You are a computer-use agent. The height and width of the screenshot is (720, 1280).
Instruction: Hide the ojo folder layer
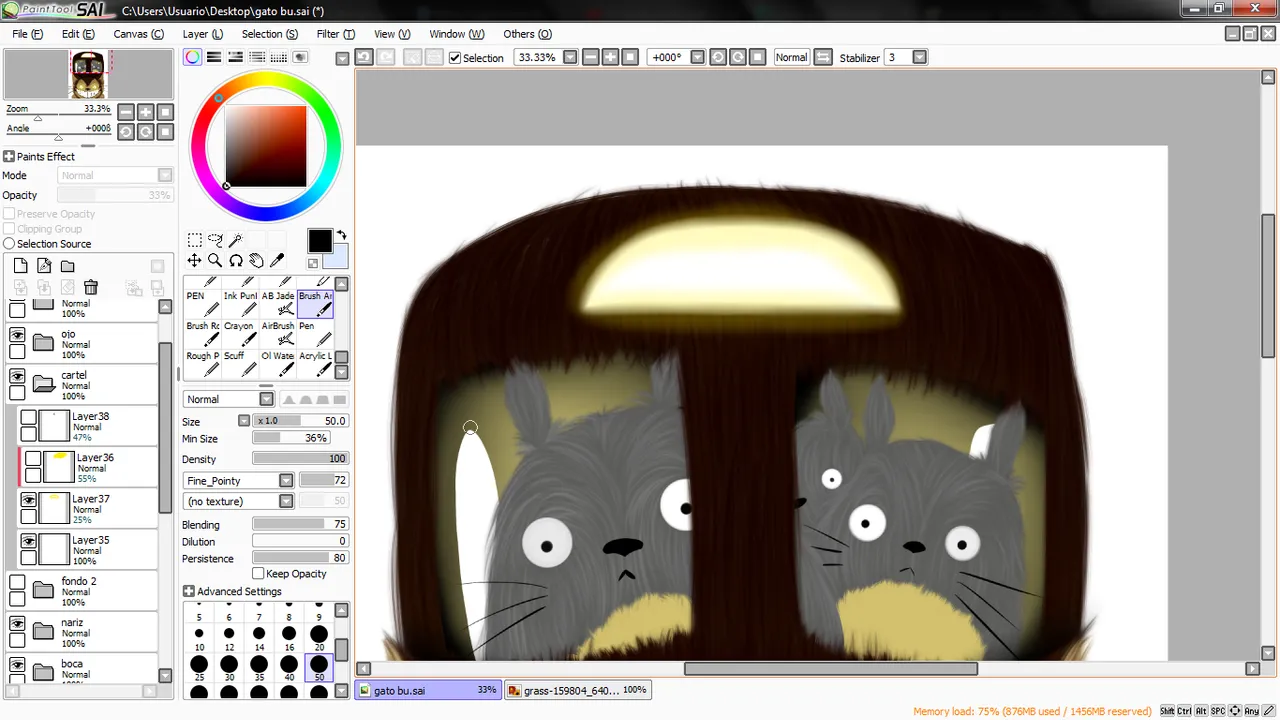pos(17,336)
